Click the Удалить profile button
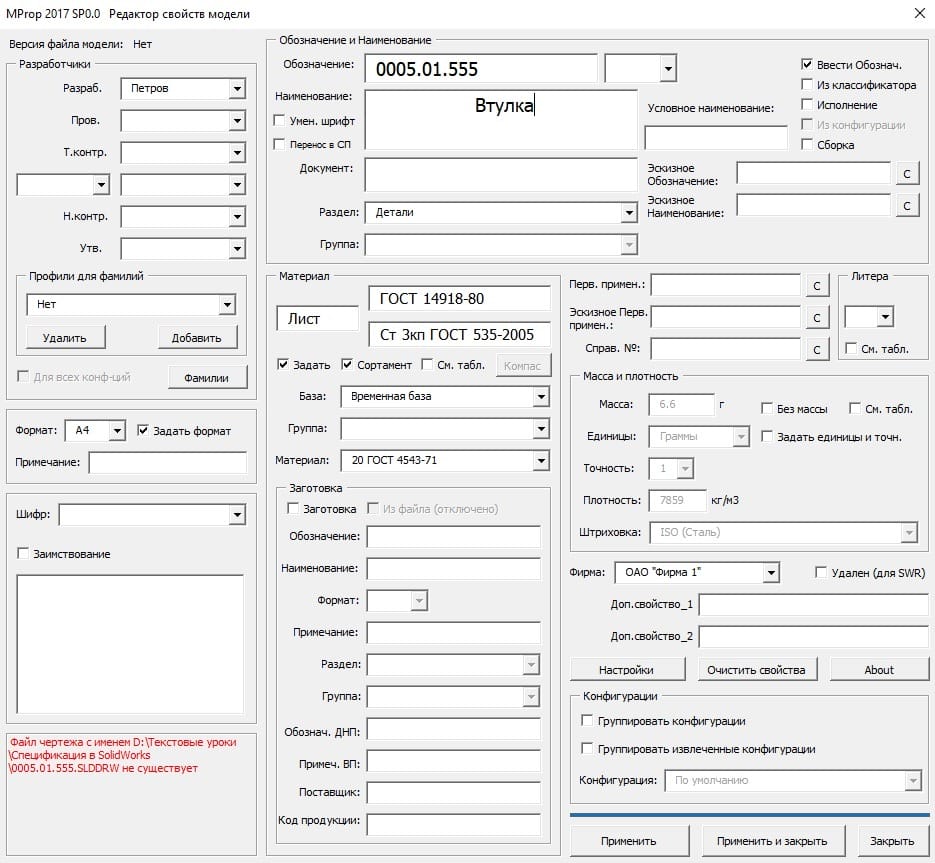 65,338
